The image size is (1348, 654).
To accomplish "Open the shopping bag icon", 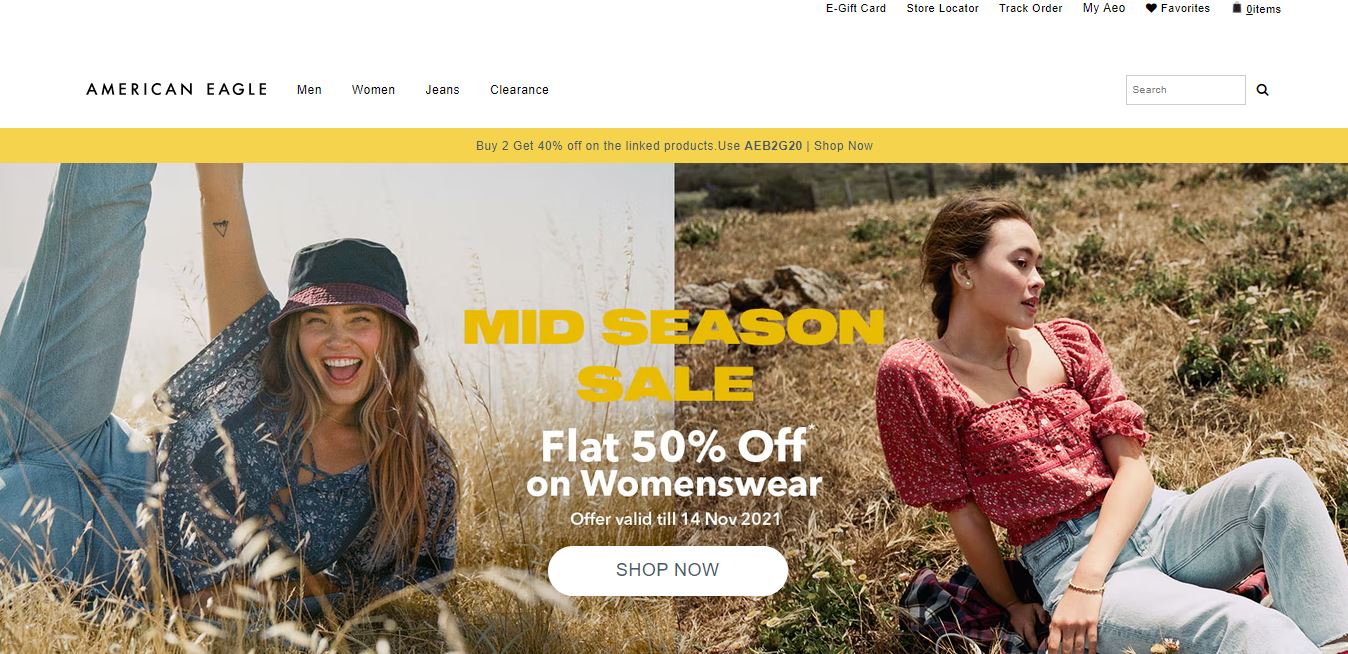I will (x=1237, y=8).
